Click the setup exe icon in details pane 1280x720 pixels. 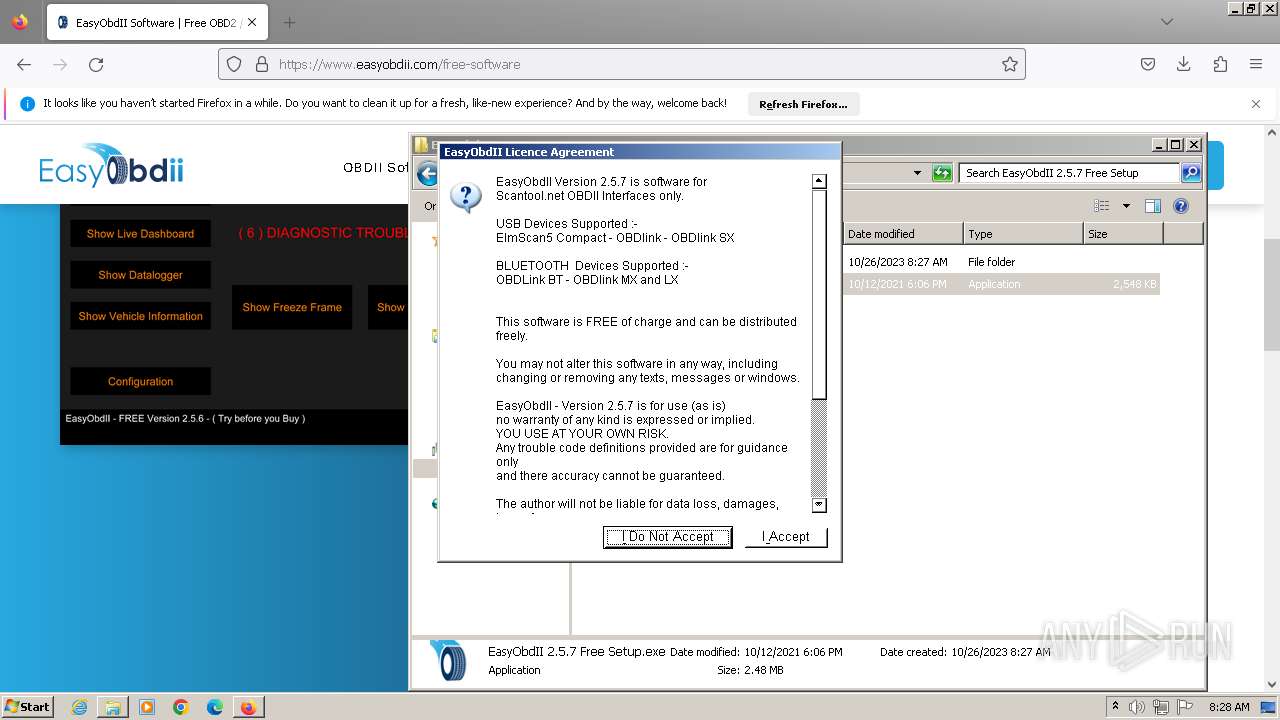tap(448, 660)
